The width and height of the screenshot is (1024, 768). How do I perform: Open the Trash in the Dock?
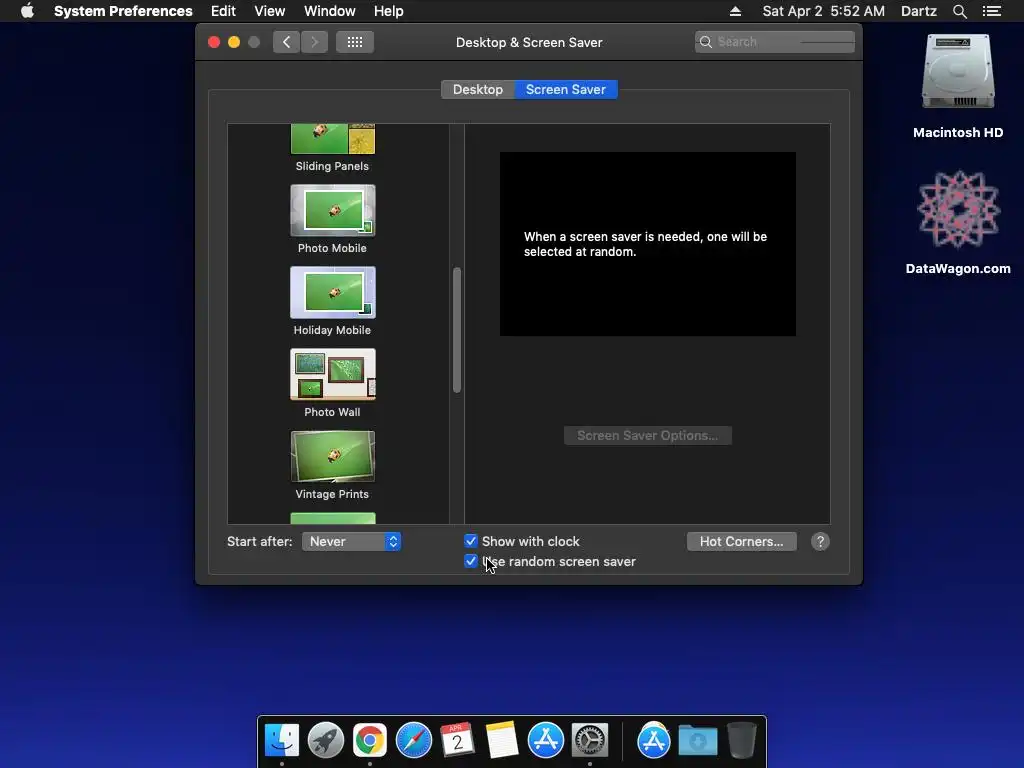click(741, 741)
